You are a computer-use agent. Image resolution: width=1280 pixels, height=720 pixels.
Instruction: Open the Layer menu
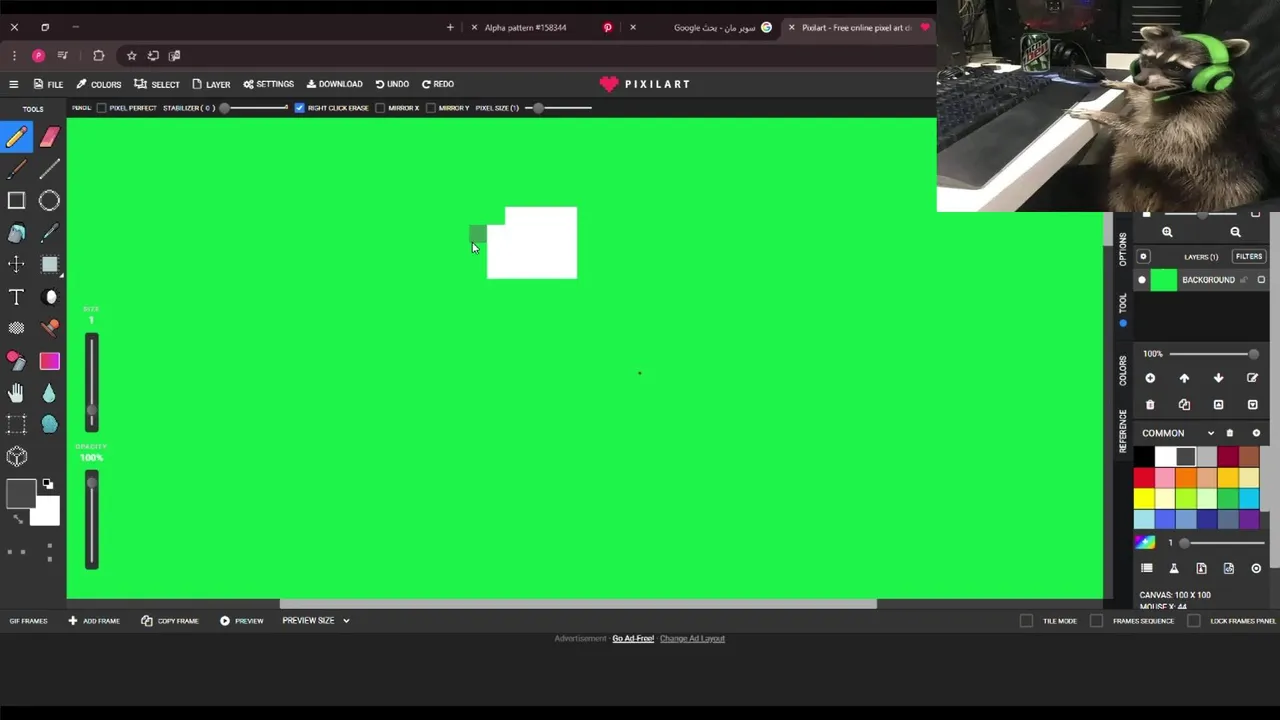coord(211,84)
